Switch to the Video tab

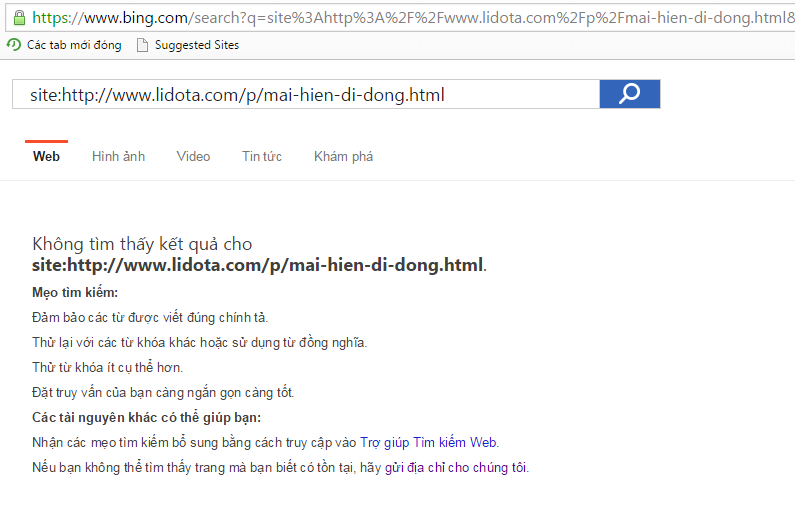193,156
